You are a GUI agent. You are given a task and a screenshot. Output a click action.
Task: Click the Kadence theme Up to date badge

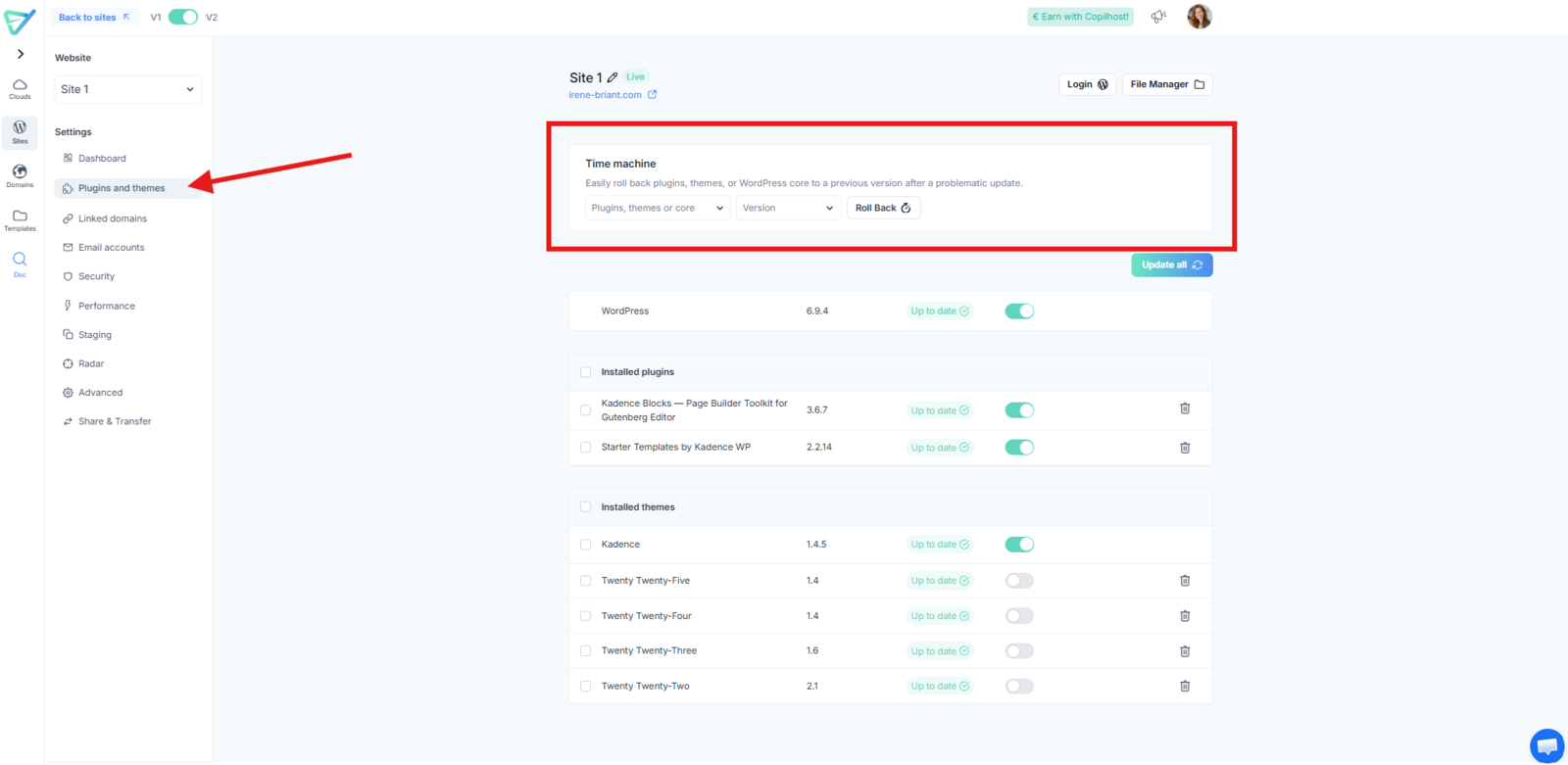940,545
